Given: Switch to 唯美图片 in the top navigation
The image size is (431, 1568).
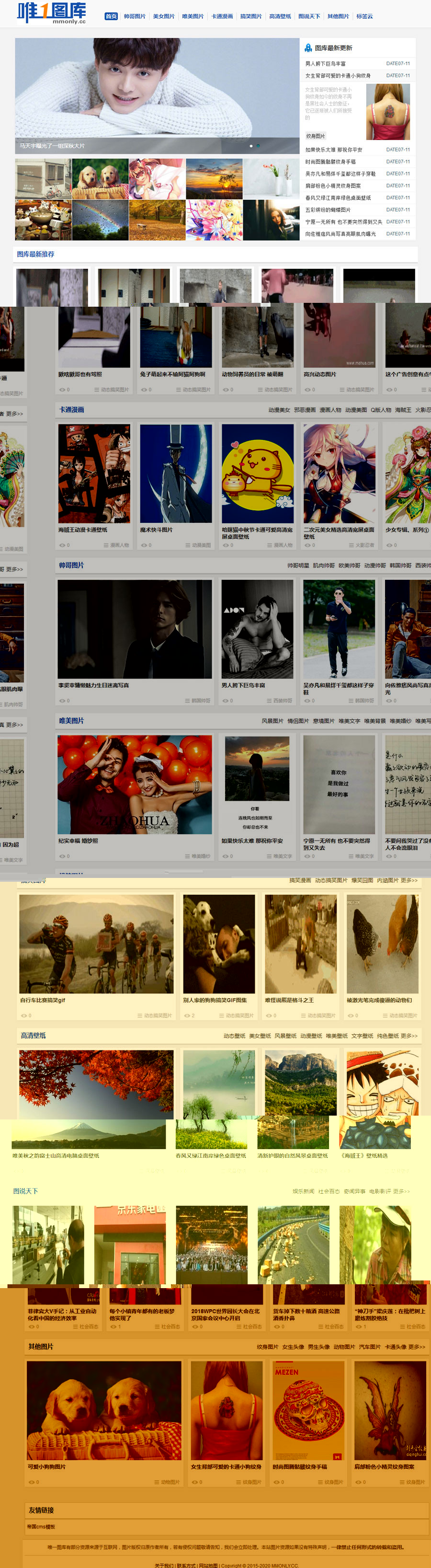Looking at the screenshot, I should (x=193, y=16).
